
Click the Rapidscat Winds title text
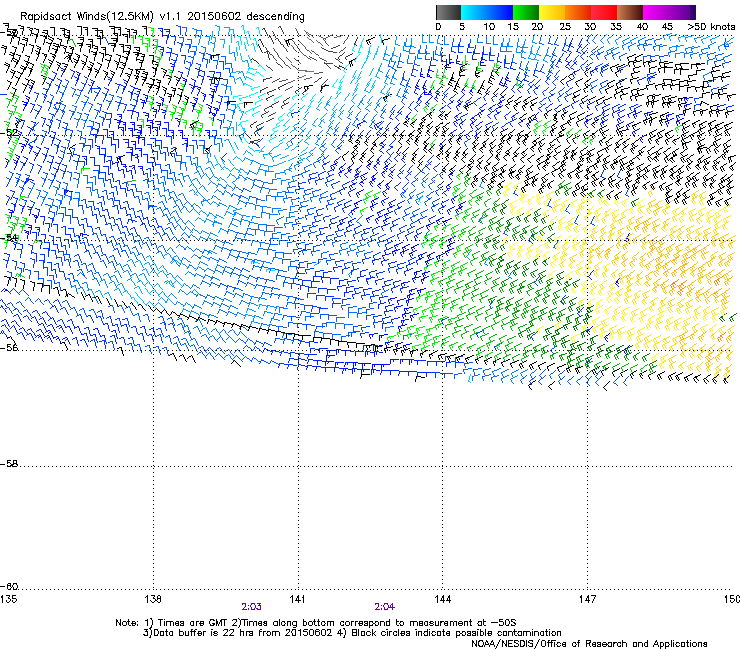pyautogui.click(x=162, y=16)
